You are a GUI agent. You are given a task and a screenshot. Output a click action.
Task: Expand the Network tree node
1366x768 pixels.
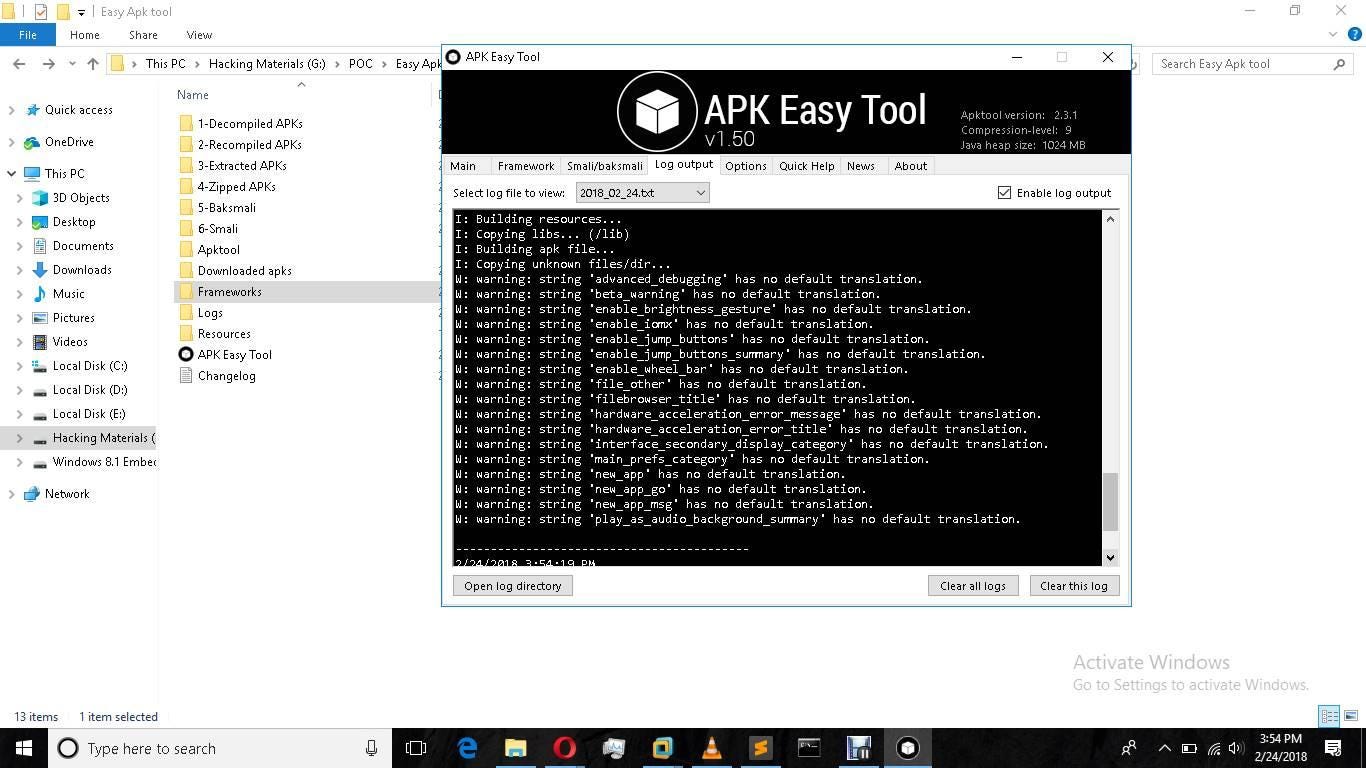11,494
